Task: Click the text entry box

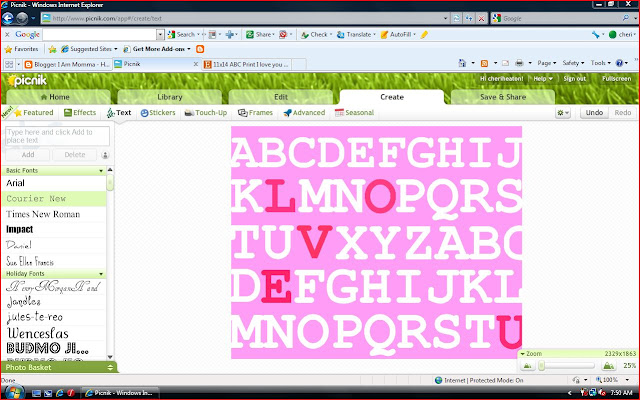Action: pyautogui.click(x=58, y=136)
